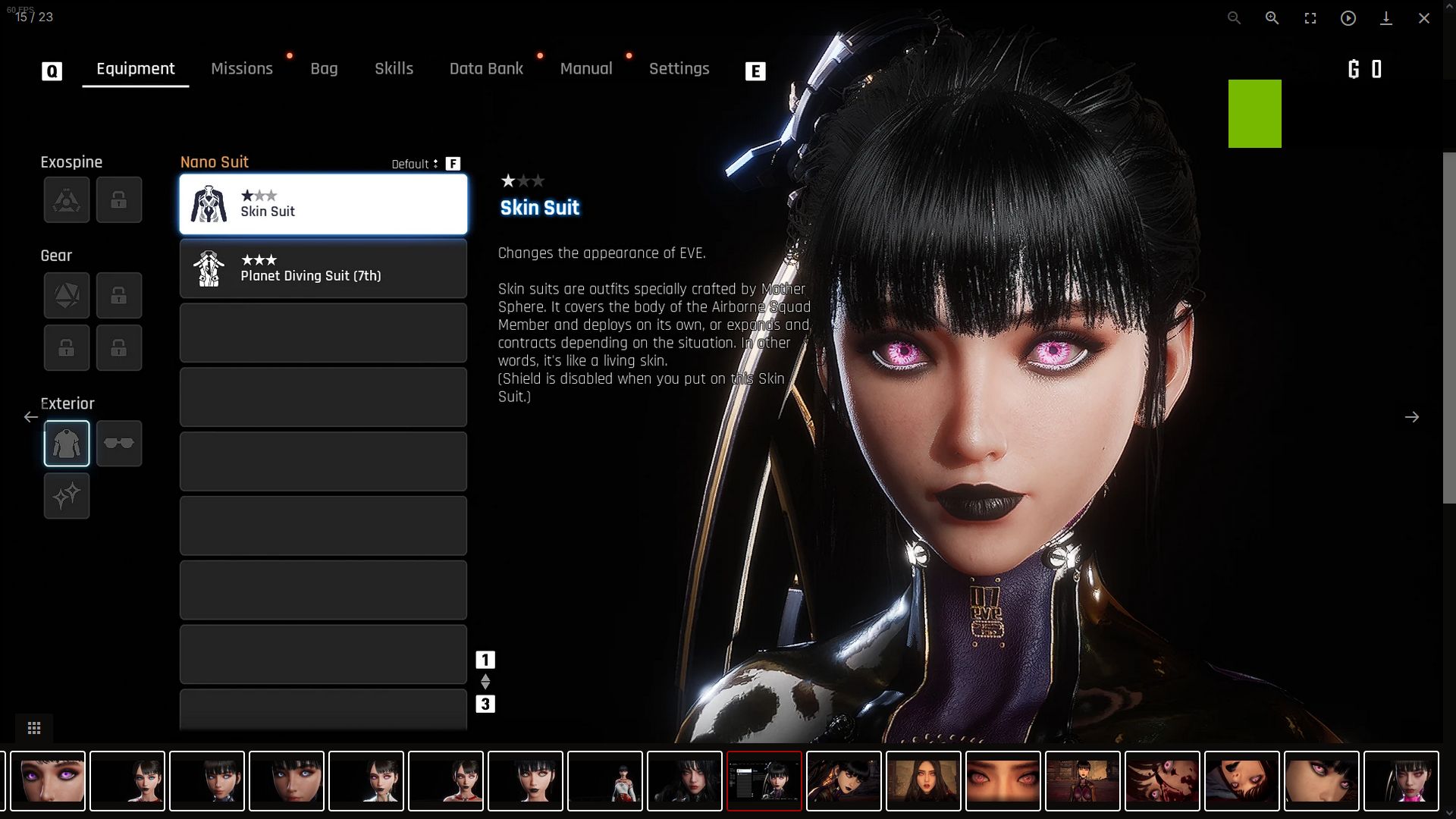Start the slideshow playback

pyautogui.click(x=1348, y=17)
